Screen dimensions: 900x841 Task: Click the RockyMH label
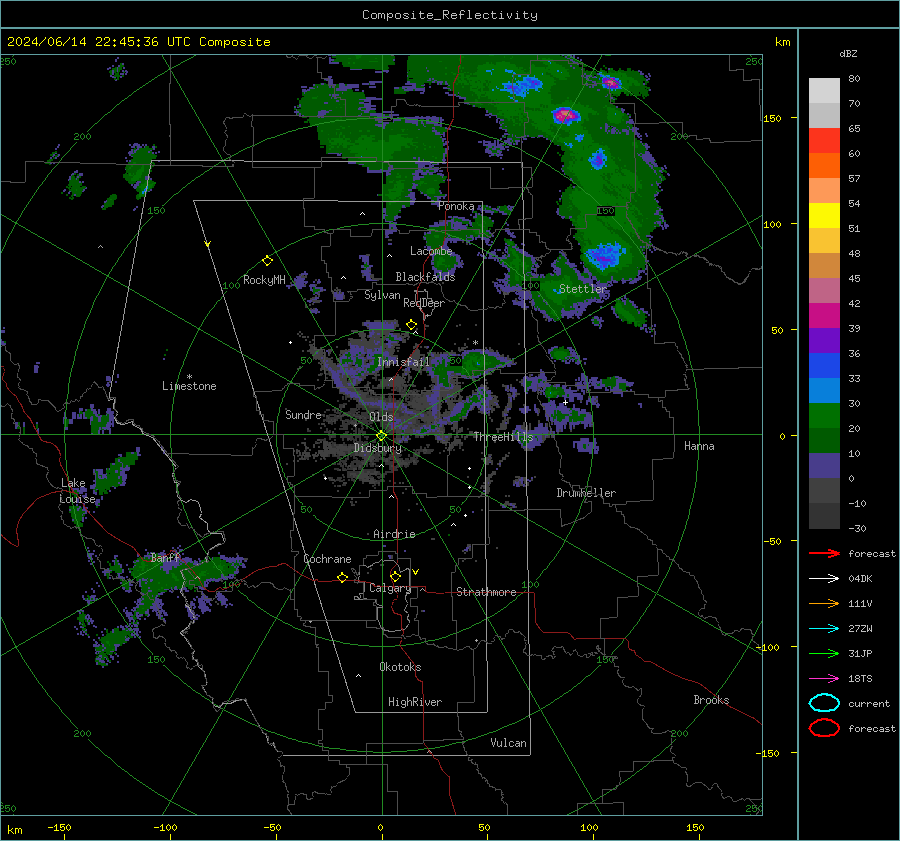(264, 280)
